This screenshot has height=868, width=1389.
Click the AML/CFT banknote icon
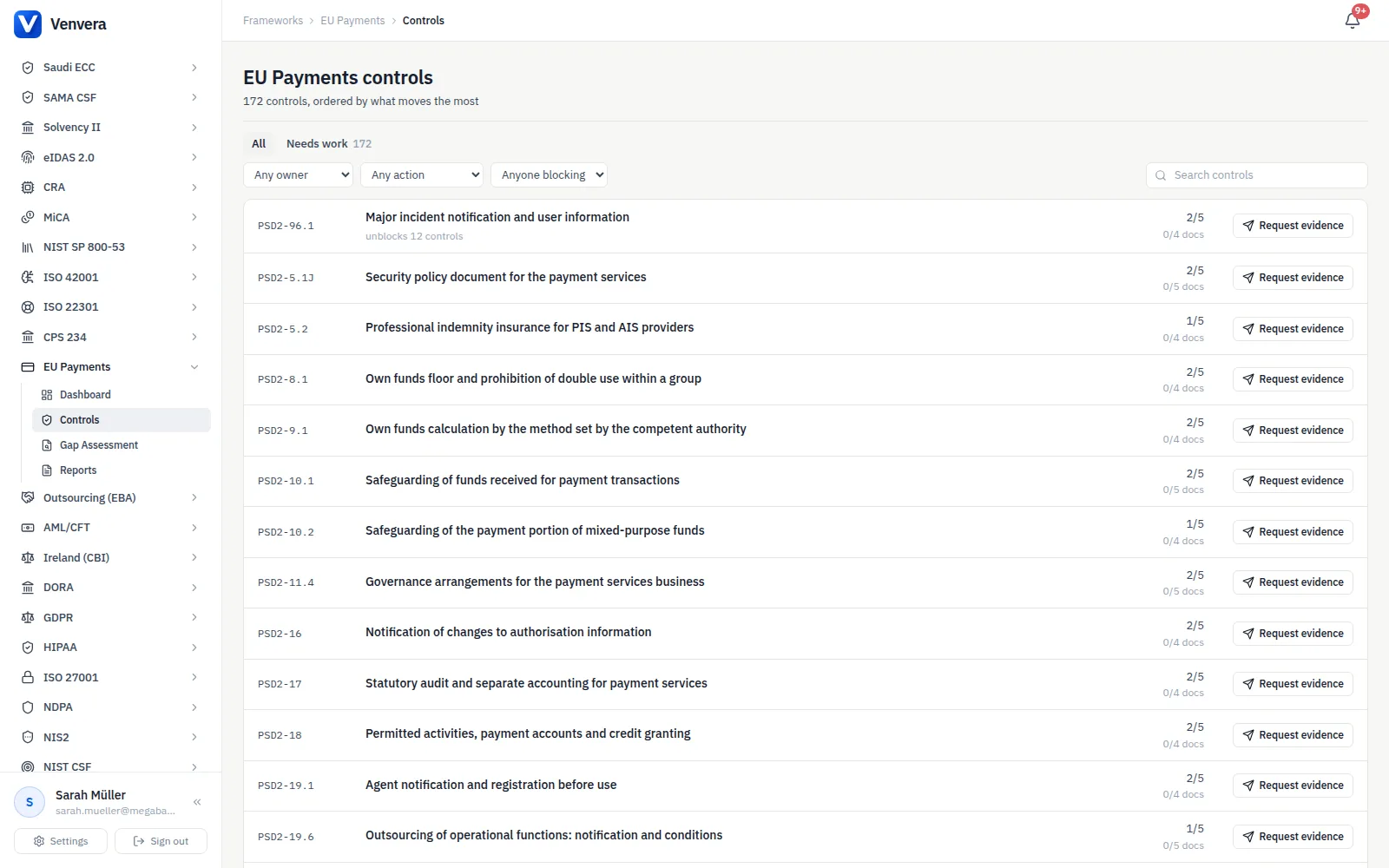pos(28,528)
